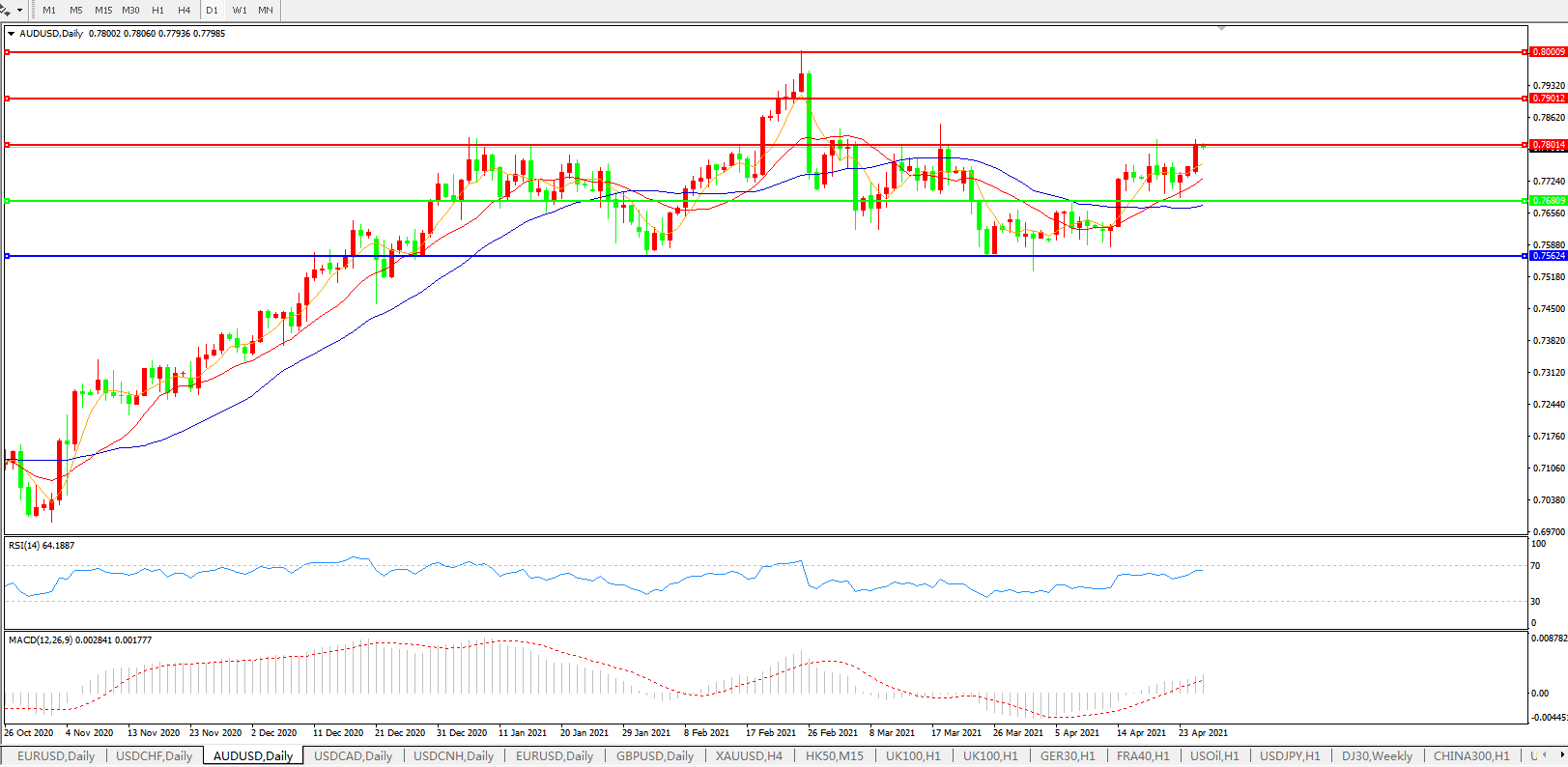The image size is (1568, 767).
Task: Switch chart to M1 timeframe
Action: (x=49, y=10)
